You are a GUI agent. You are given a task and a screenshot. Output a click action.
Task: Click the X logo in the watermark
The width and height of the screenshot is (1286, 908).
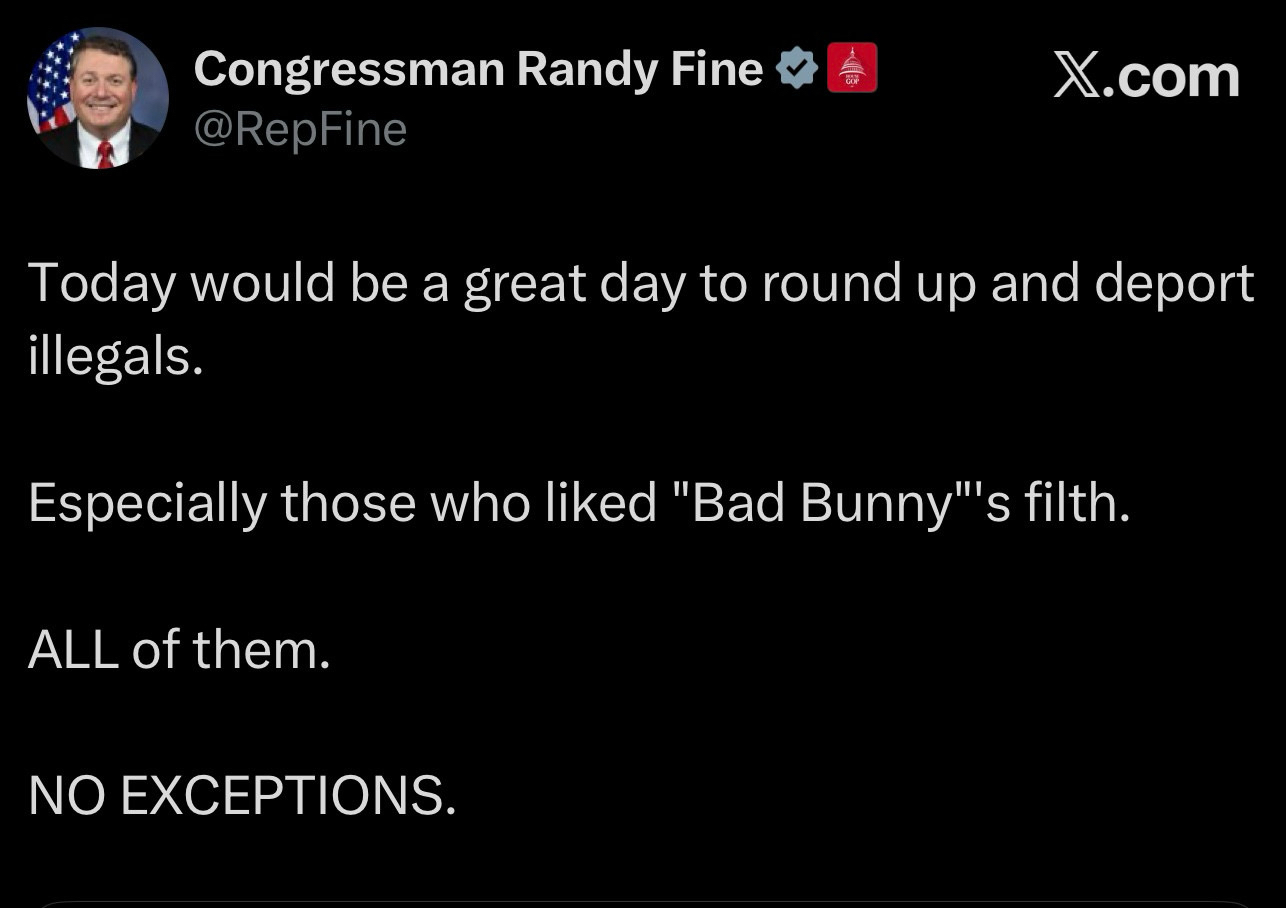1078,76
